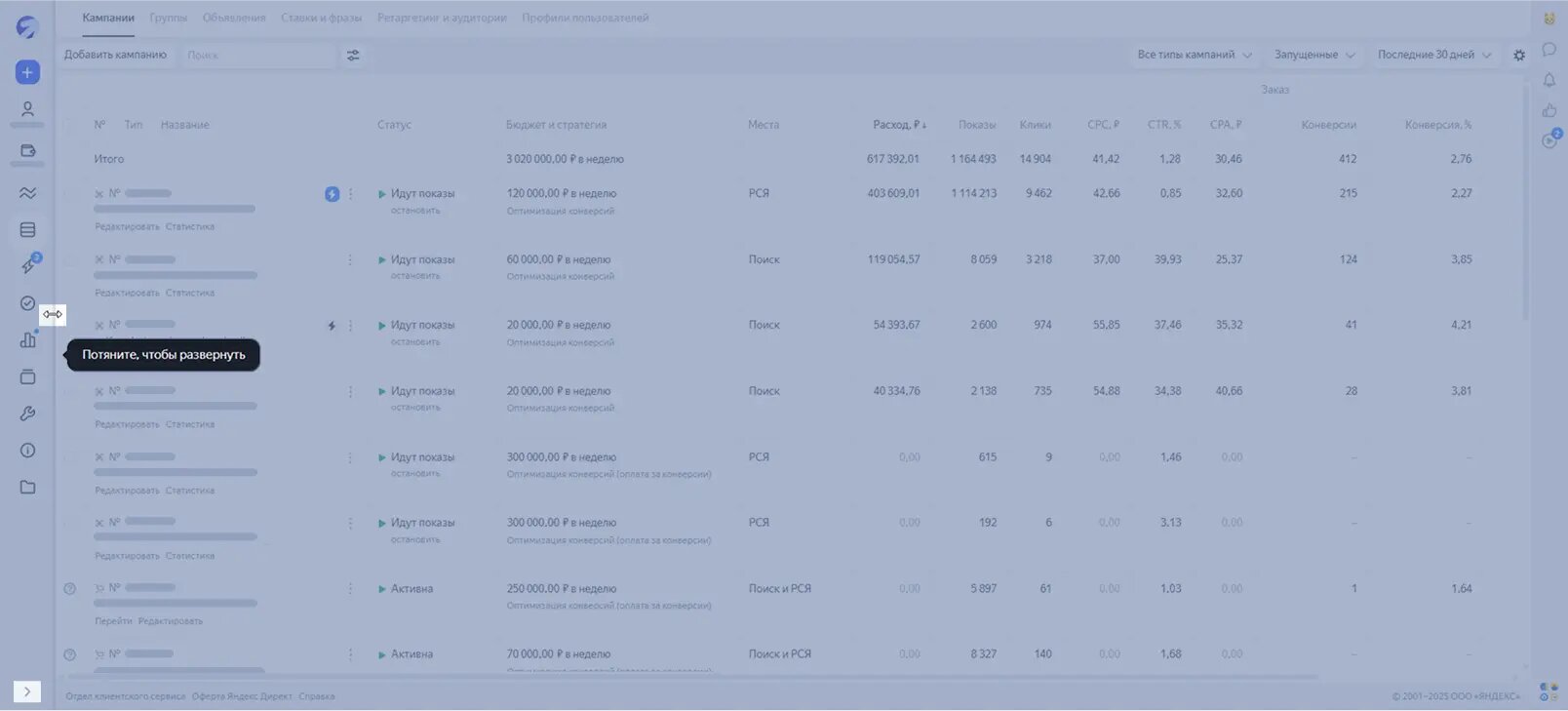Click lightning icon in 54 393,67 expense row

(x=332, y=326)
